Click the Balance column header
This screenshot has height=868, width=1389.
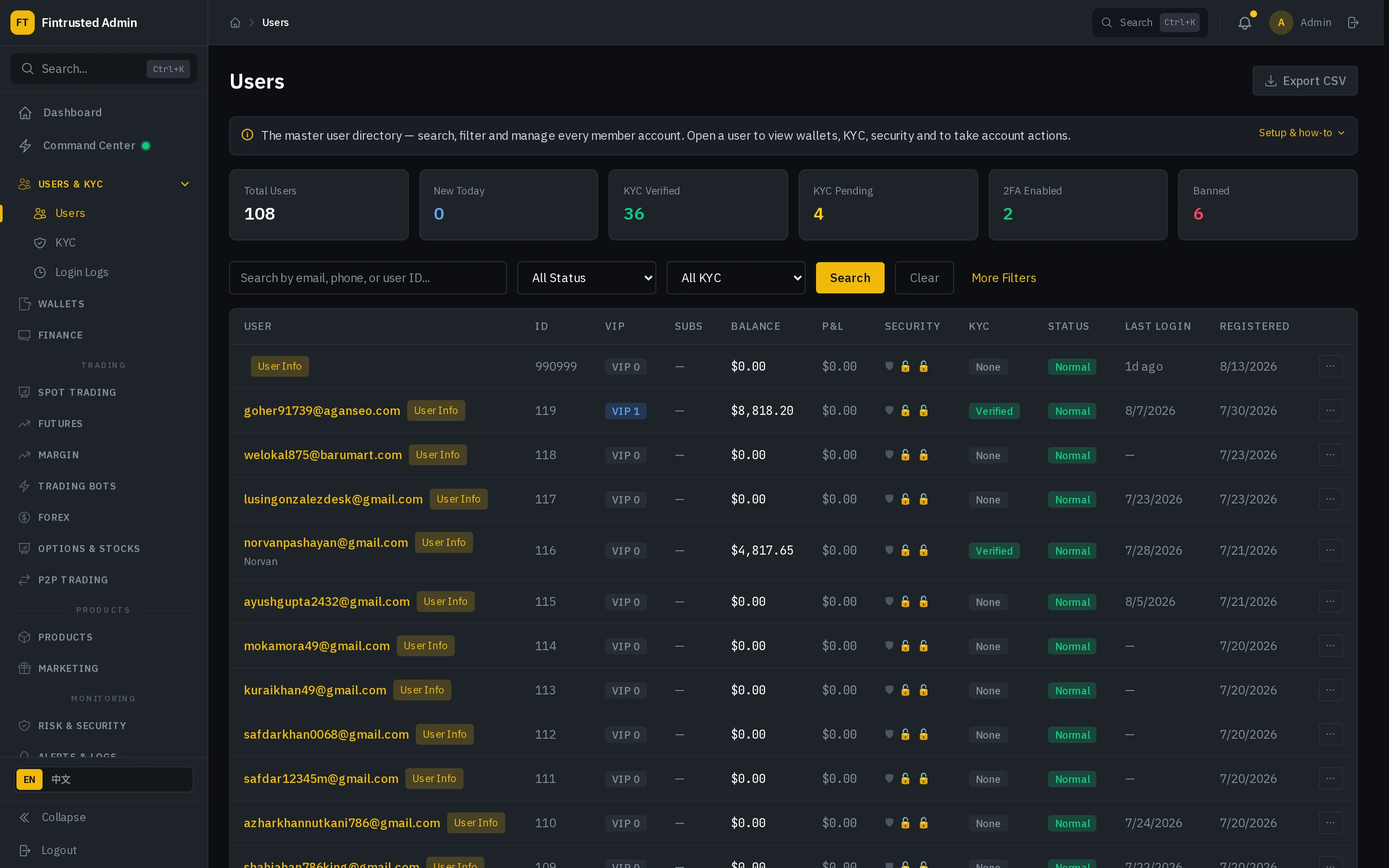[755, 326]
